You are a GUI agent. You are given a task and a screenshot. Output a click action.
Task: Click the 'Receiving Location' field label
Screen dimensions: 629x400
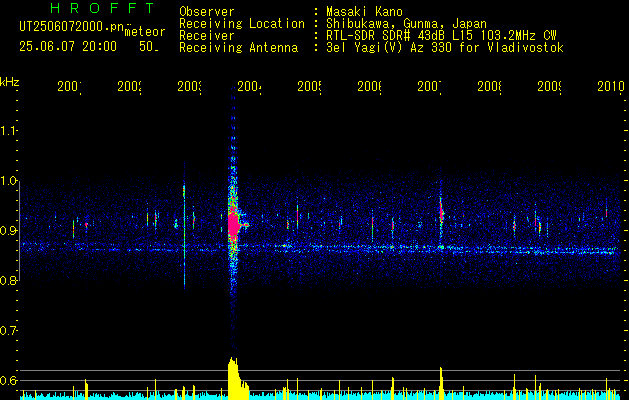[242, 24]
